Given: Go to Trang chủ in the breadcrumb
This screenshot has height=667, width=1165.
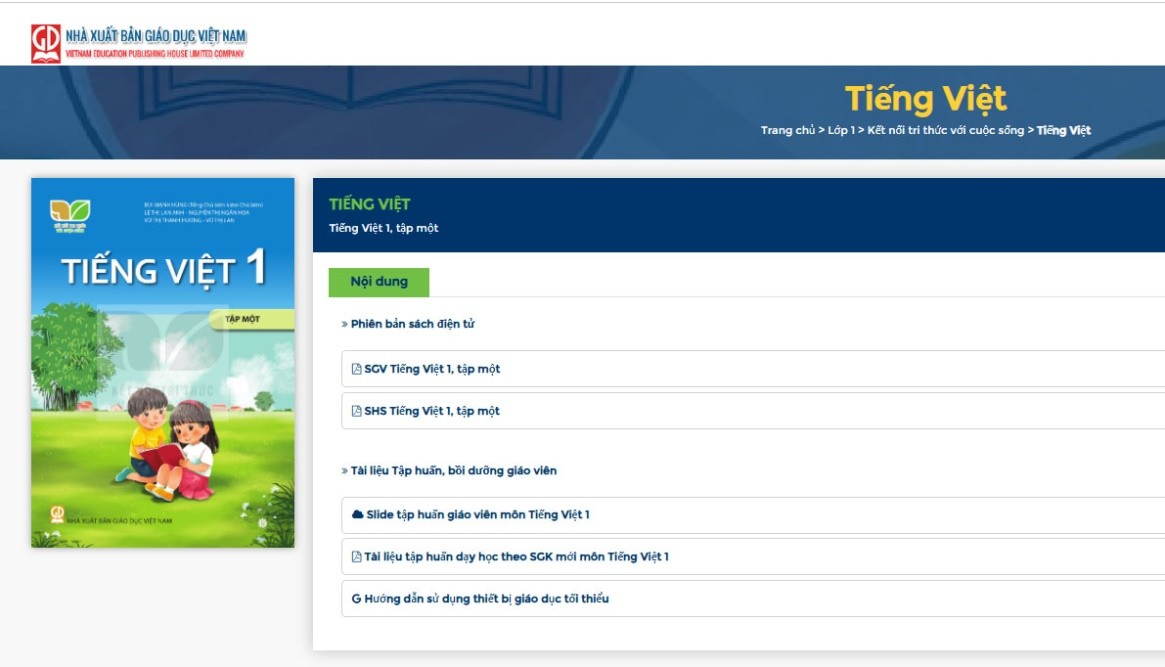Looking at the screenshot, I should (x=787, y=130).
